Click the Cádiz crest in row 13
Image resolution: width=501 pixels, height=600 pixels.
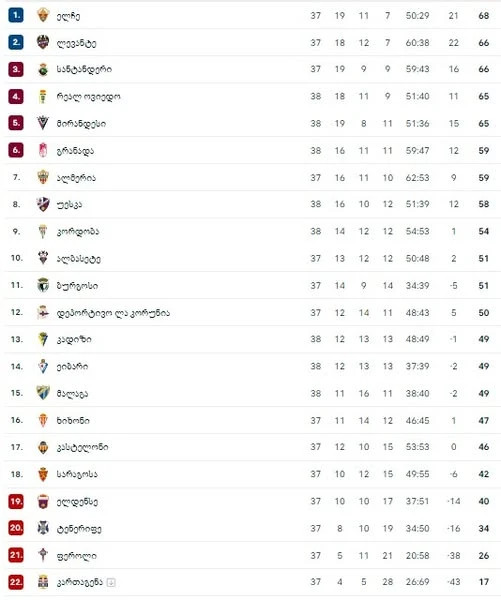43,339
